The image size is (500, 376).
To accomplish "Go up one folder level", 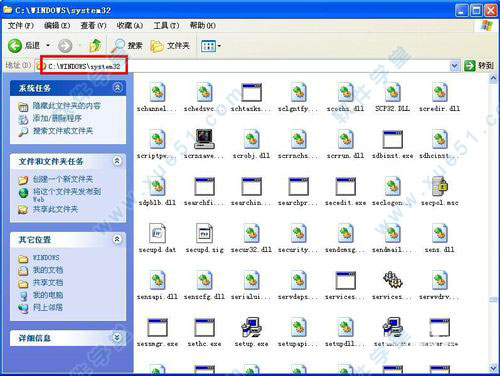I will (95, 46).
